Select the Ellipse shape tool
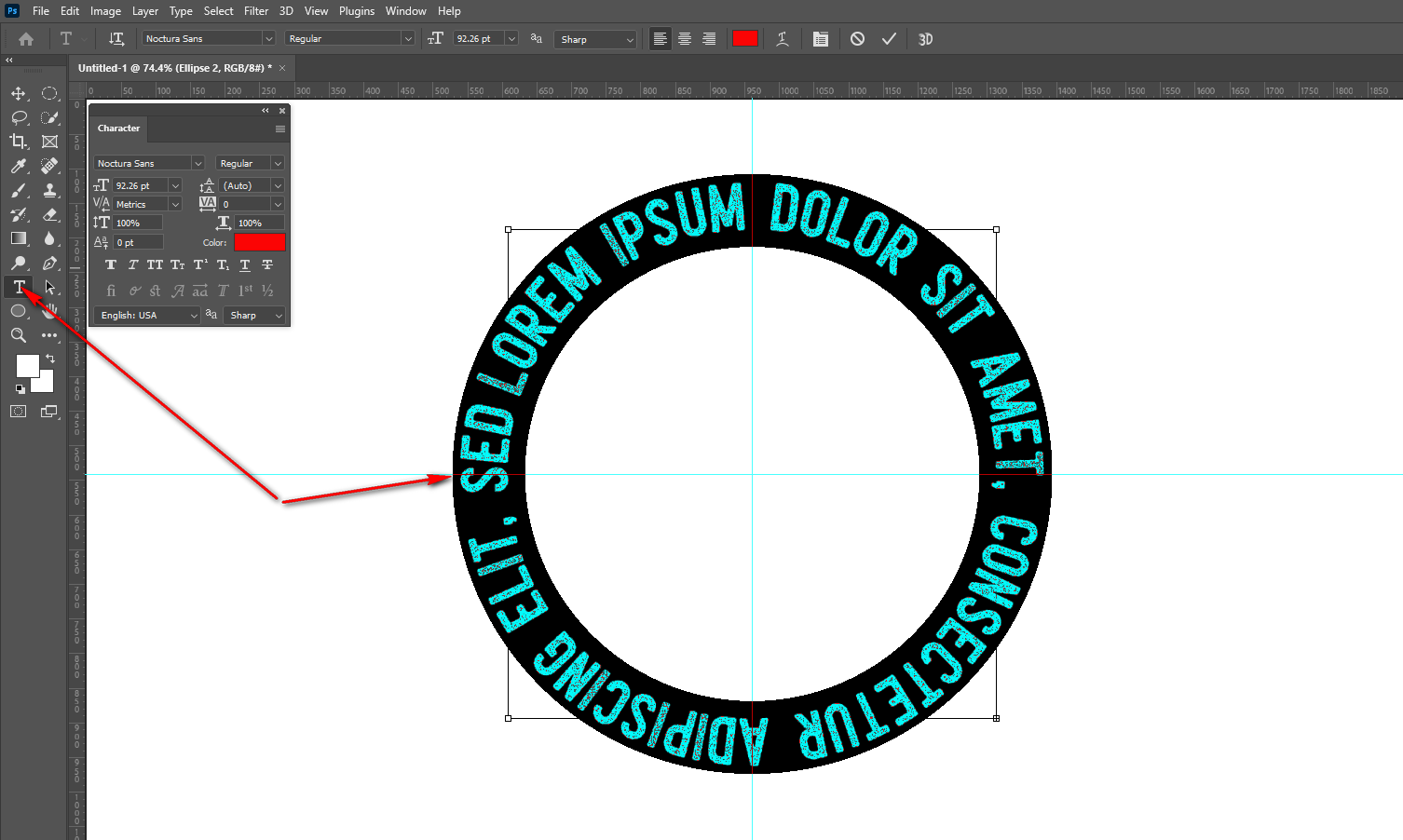The width and height of the screenshot is (1403, 840). coord(19,311)
